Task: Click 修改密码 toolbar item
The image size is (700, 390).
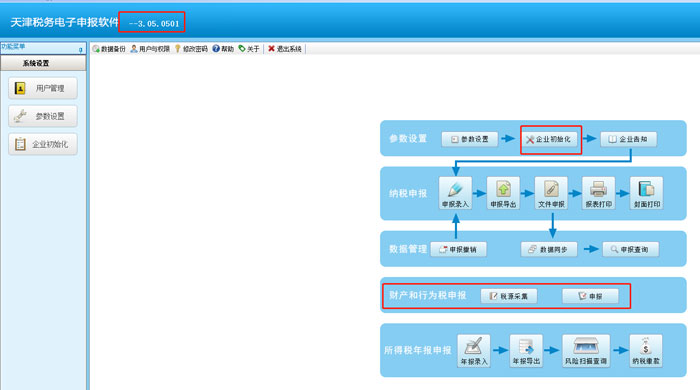Action: pyautogui.click(x=191, y=49)
